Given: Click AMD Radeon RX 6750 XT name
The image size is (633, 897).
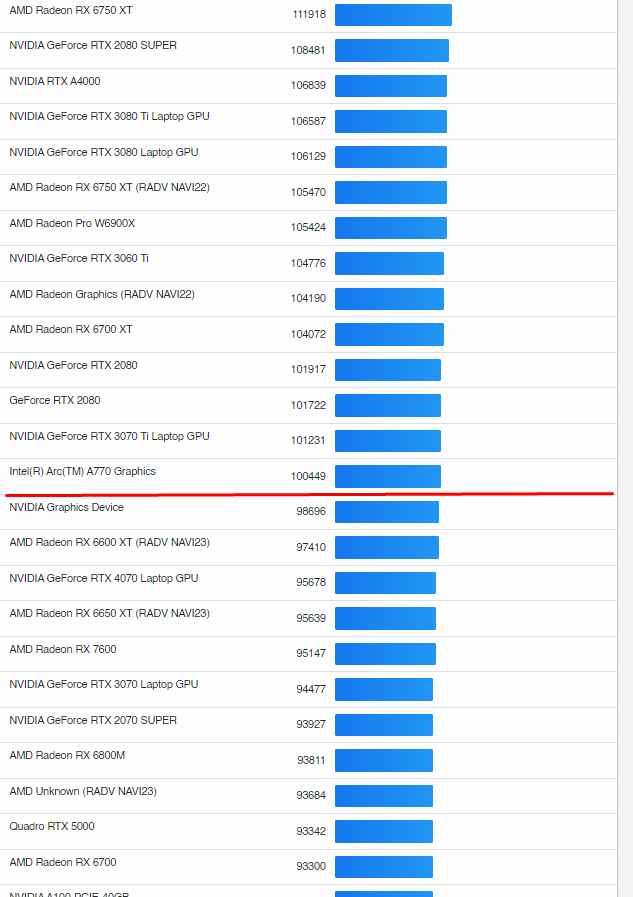Looking at the screenshot, I should pos(71,10).
